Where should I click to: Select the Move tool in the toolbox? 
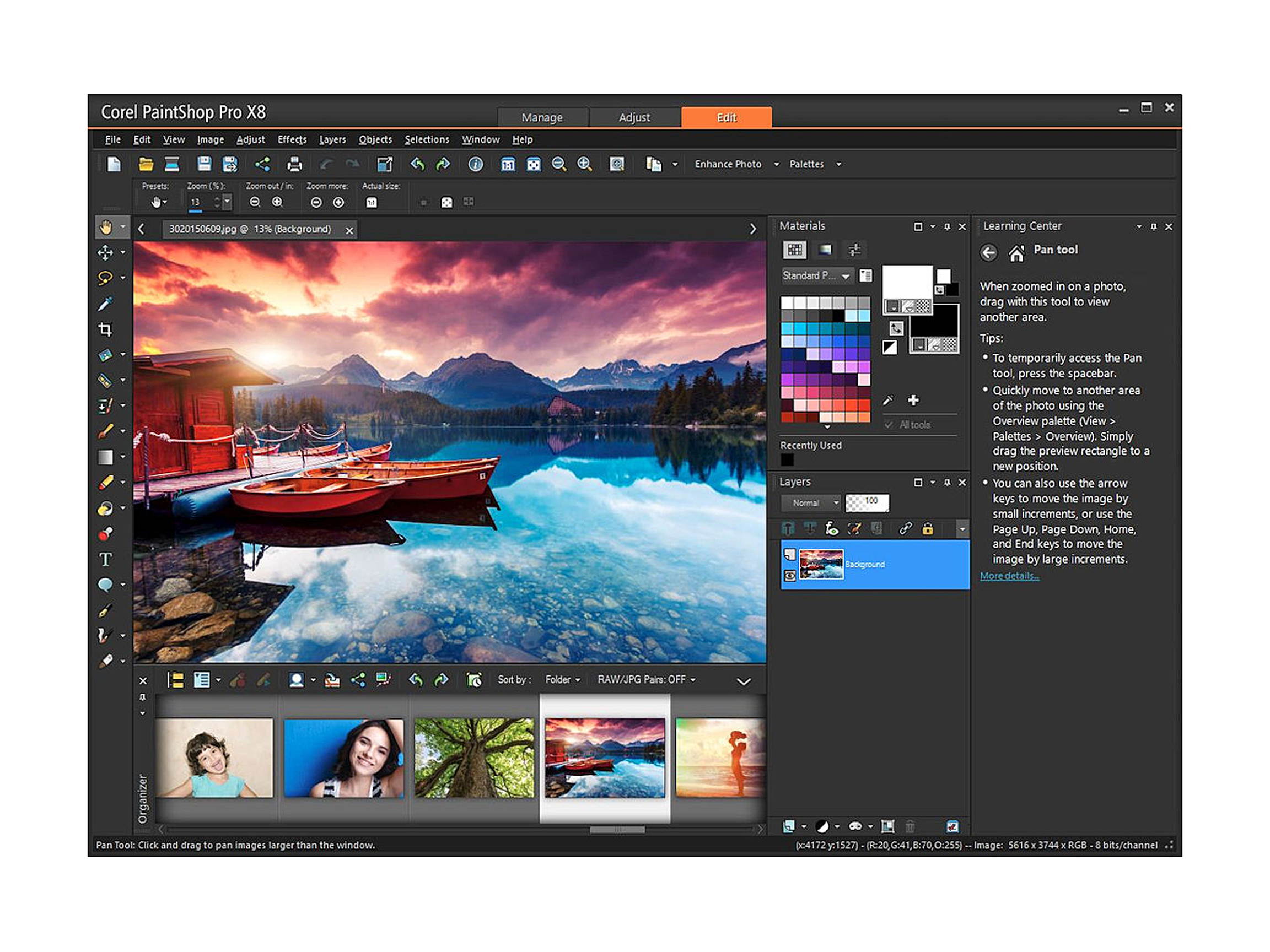point(106,253)
